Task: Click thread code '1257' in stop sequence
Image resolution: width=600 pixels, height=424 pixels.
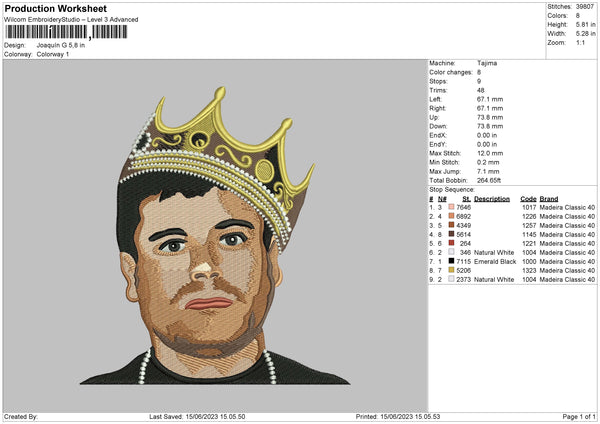Action: click(529, 225)
